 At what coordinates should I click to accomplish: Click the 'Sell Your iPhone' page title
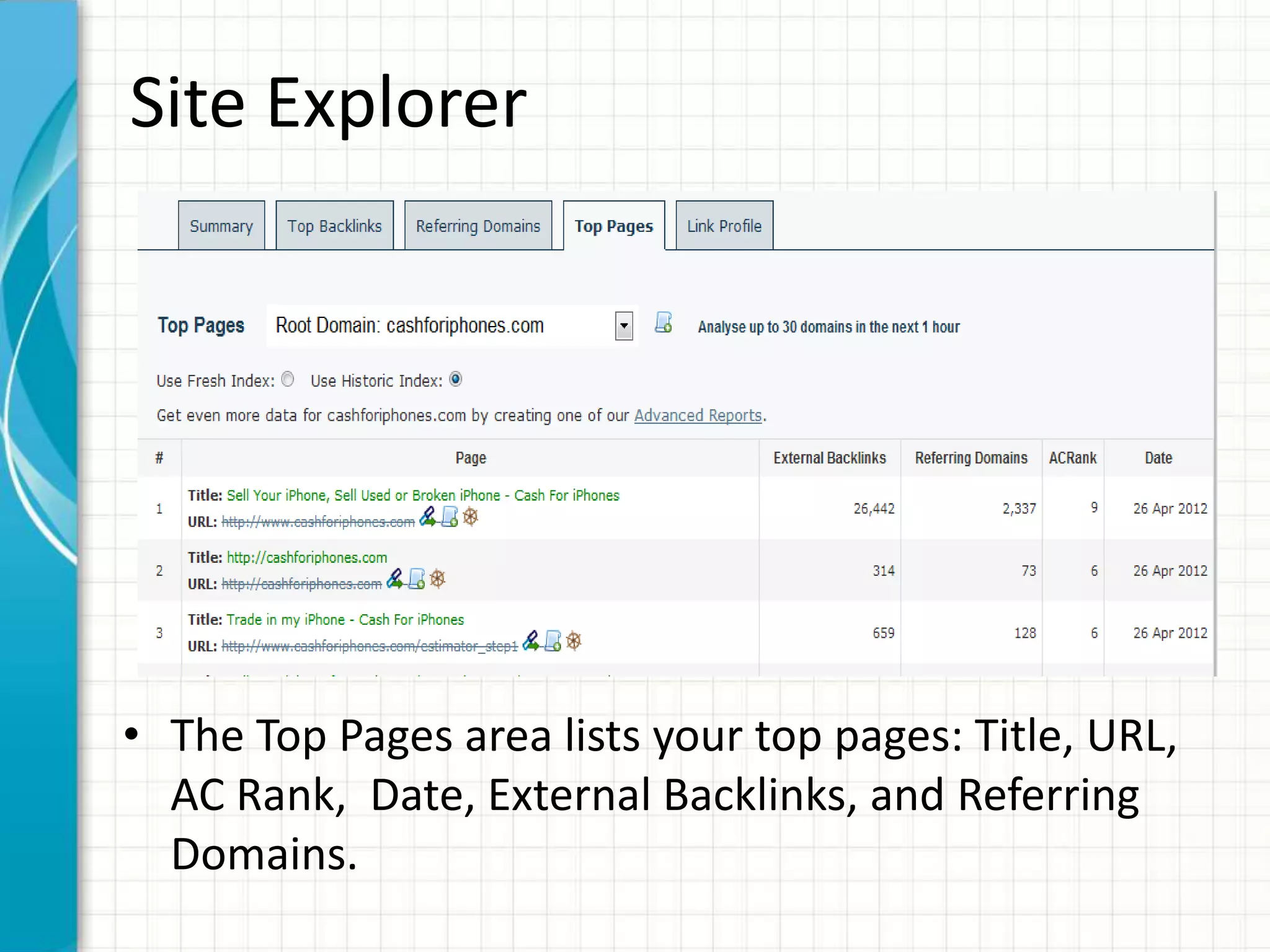[x=423, y=495]
